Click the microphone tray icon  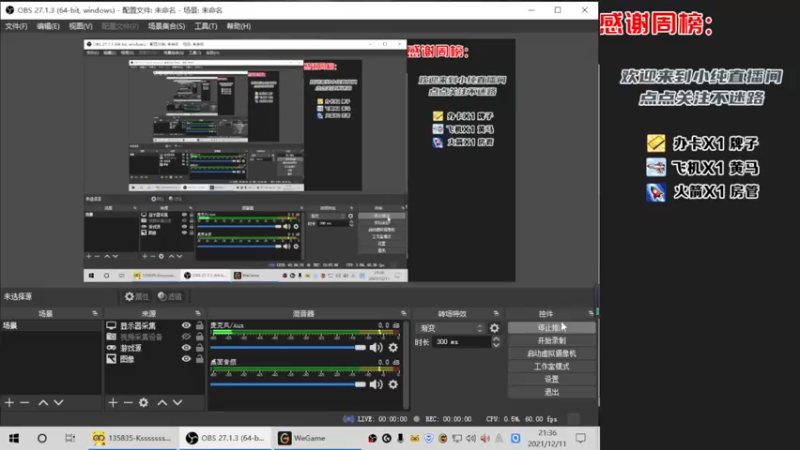click(x=401, y=438)
